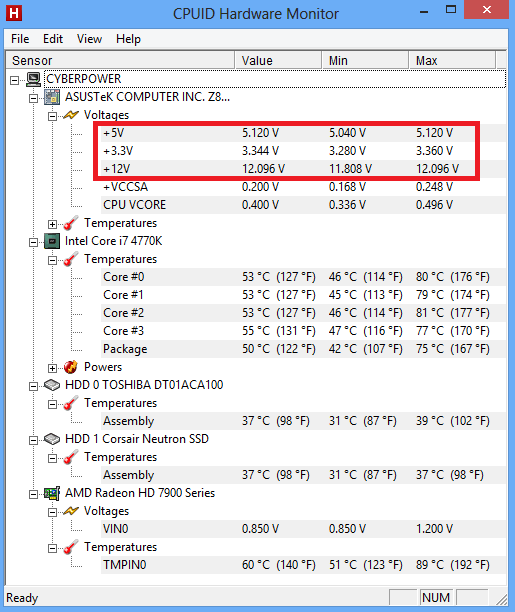Click the Sensor column header

pos(120,60)
